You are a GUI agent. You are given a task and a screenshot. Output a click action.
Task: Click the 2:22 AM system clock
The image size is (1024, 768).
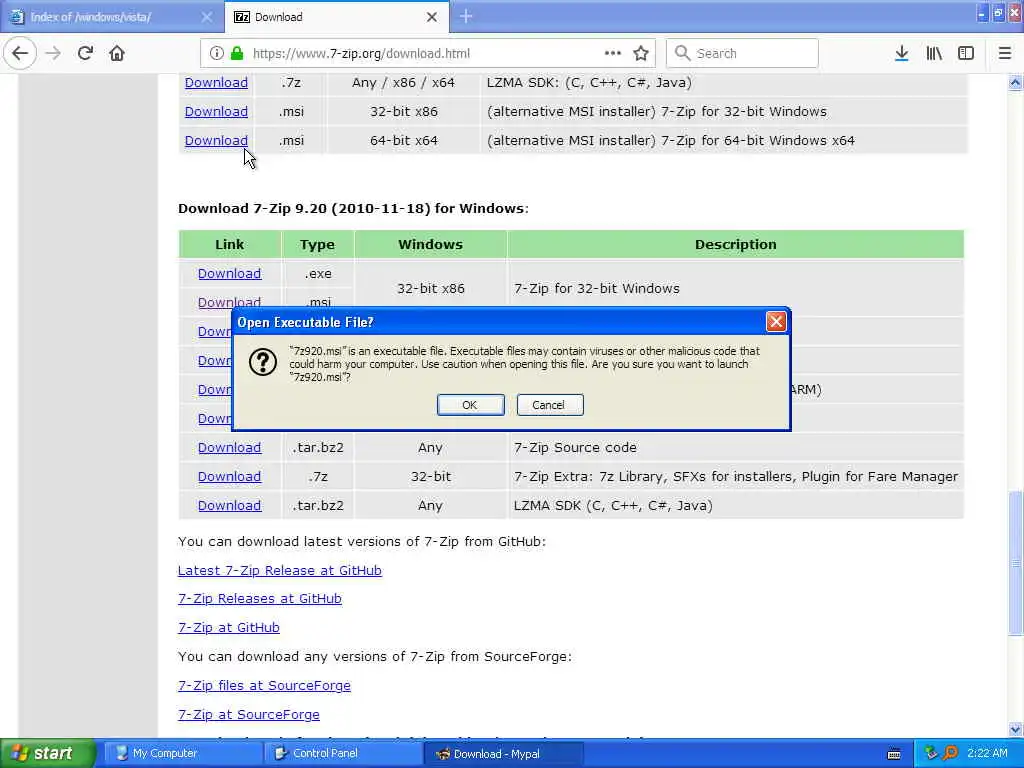[x=987, y=753]
